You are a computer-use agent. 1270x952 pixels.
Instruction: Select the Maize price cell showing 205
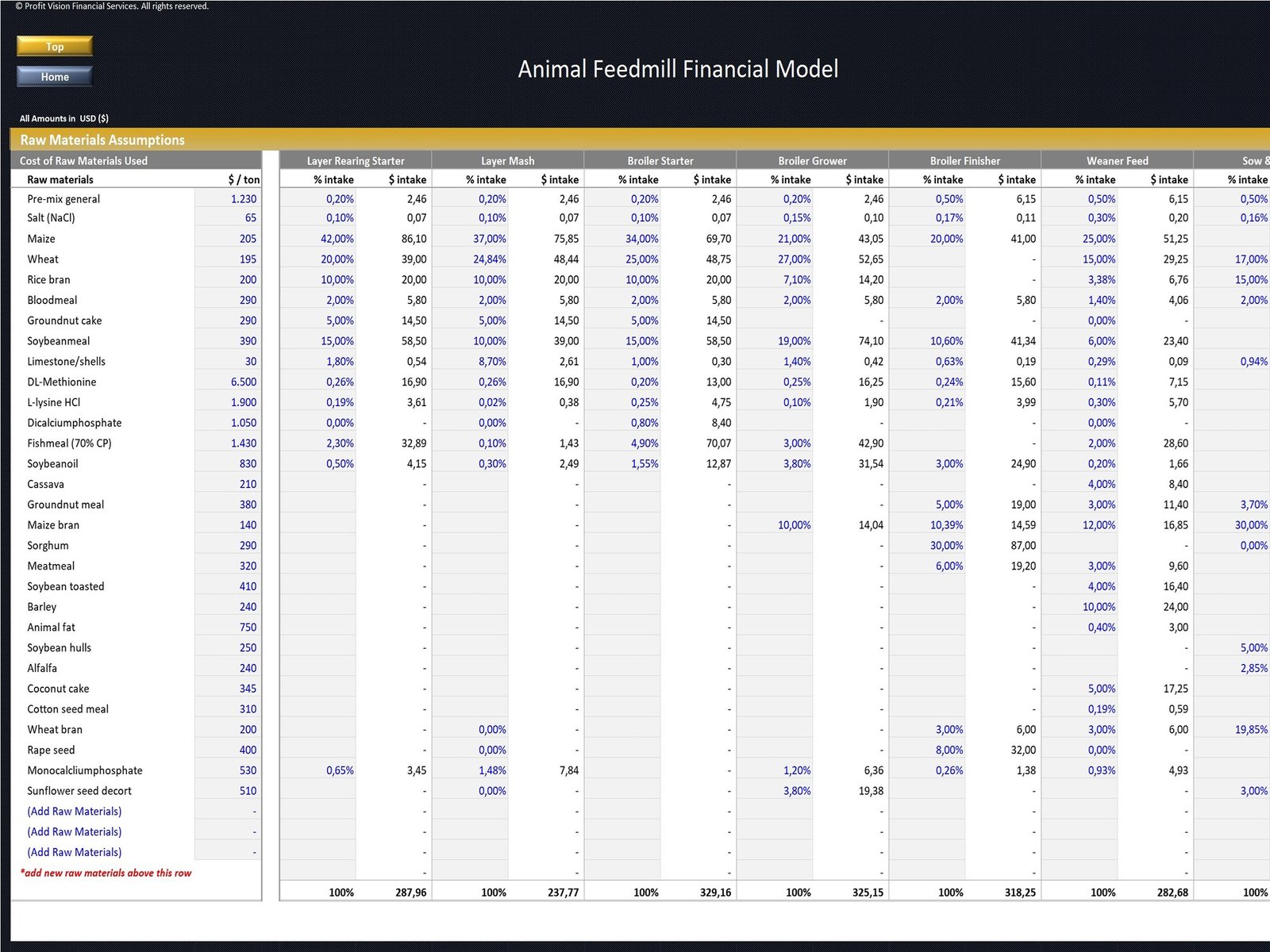(x=246, y=238)
